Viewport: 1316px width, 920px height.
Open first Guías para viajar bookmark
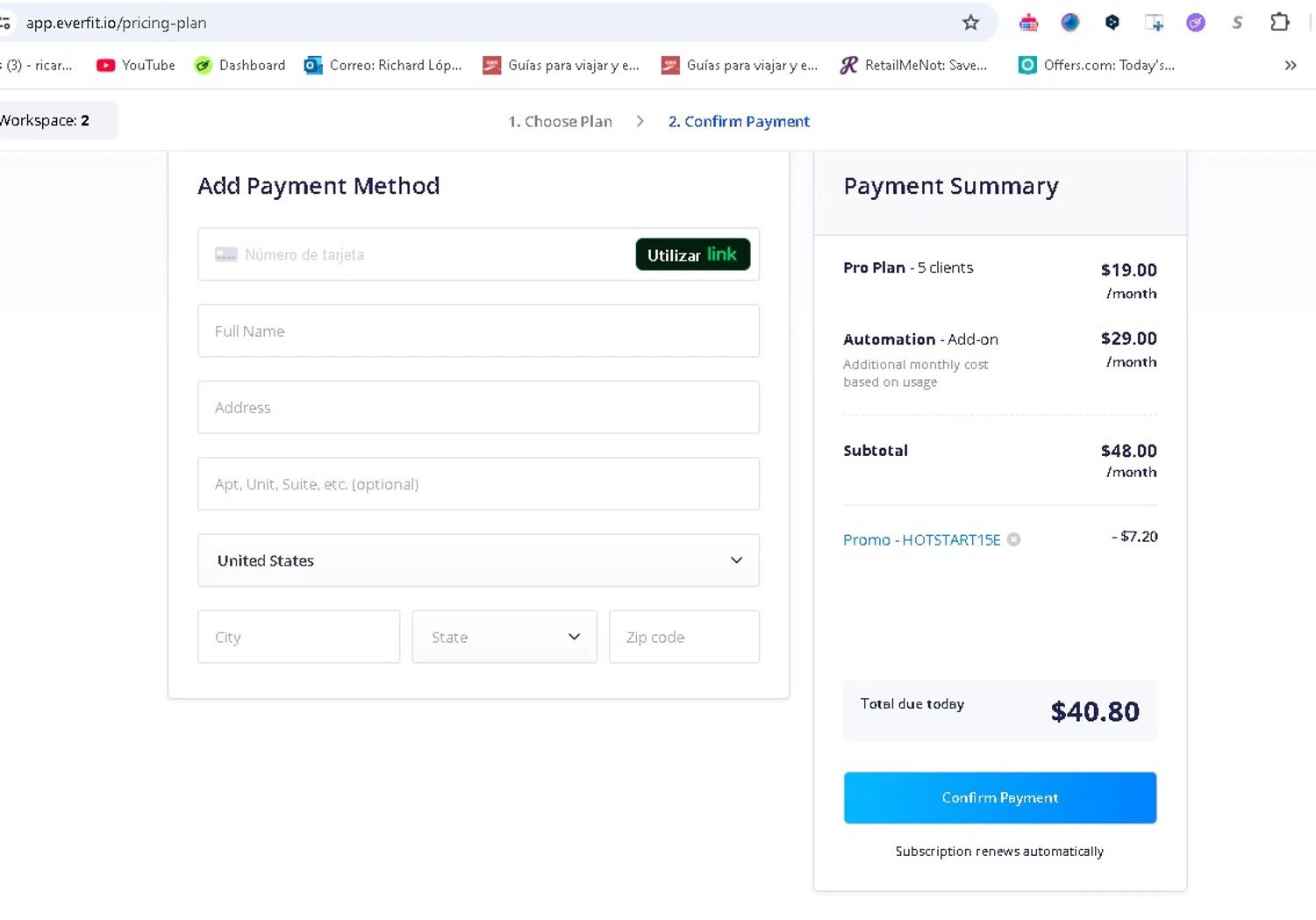coord(561,65)
